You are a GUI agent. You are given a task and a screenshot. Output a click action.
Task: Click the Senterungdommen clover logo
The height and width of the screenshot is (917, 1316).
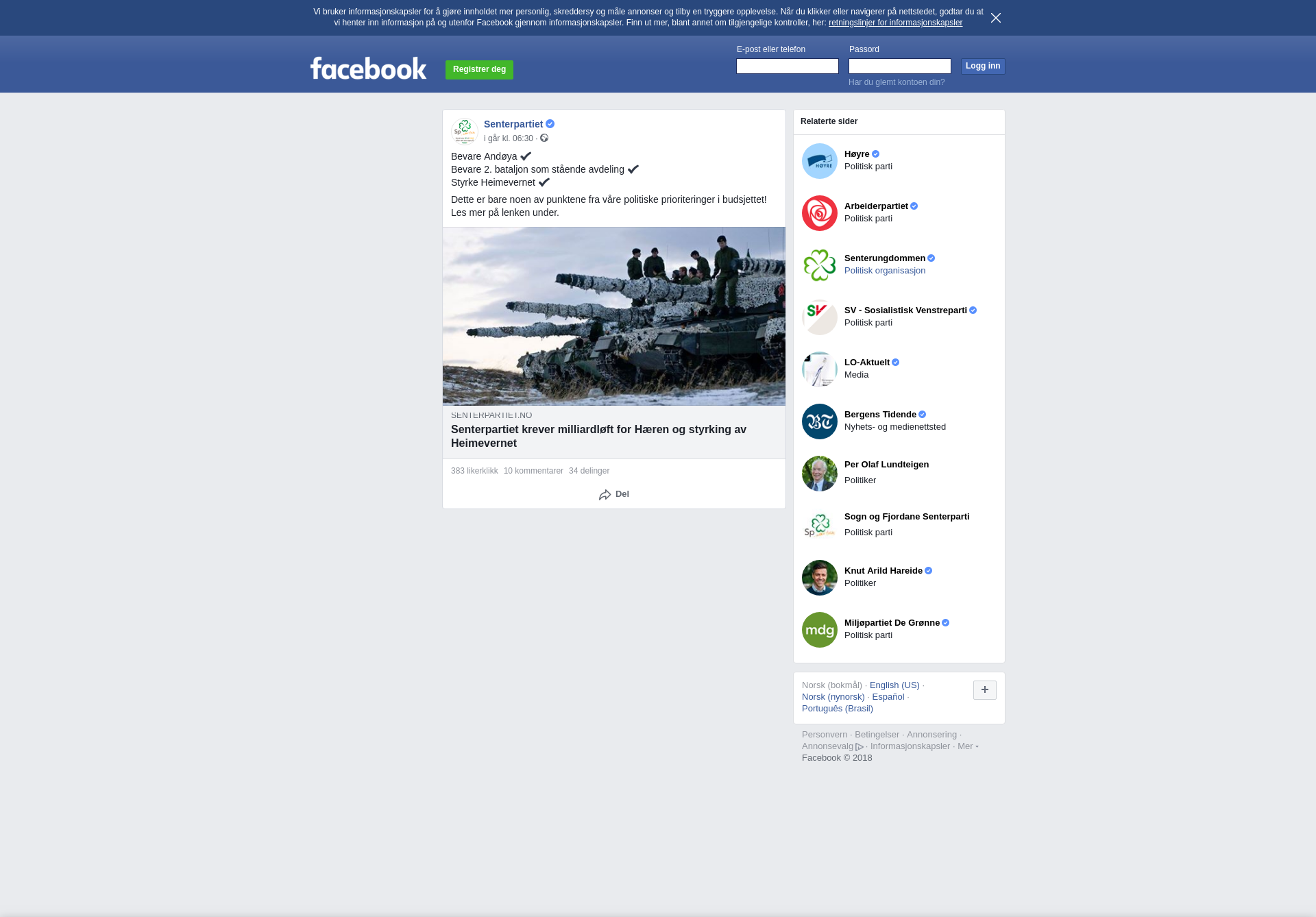(820, 265)
